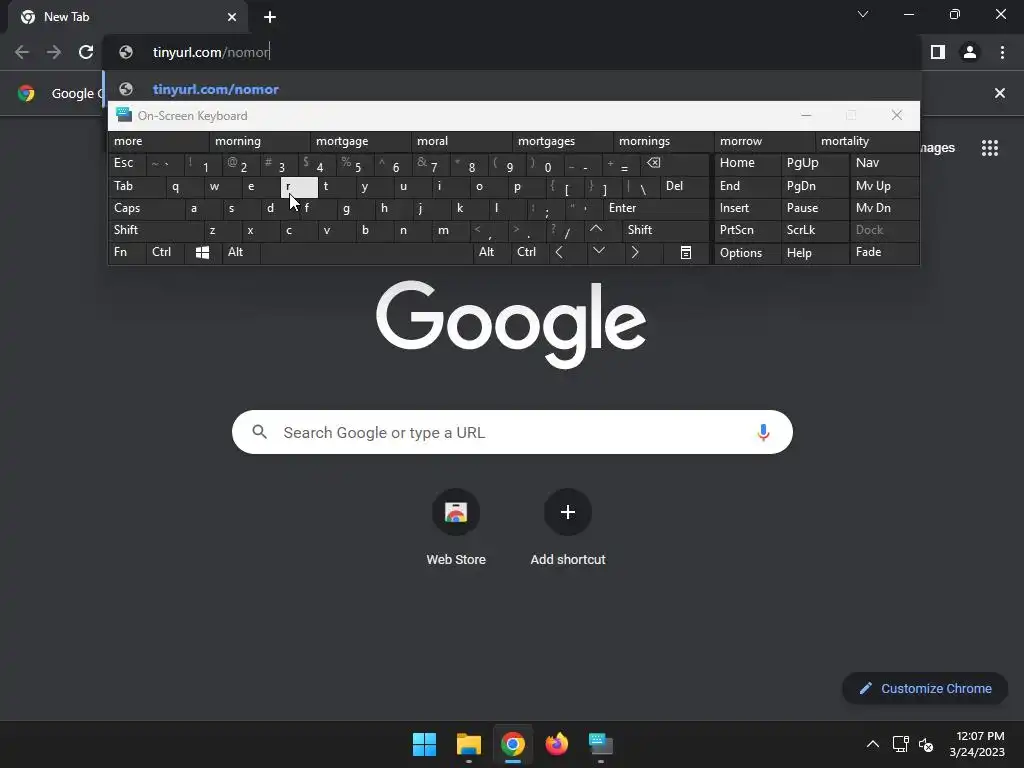This screenshot has height=768, width=1024.
Task: Tap the left arrow key on keyboard
Action: [x=559, y=252]
